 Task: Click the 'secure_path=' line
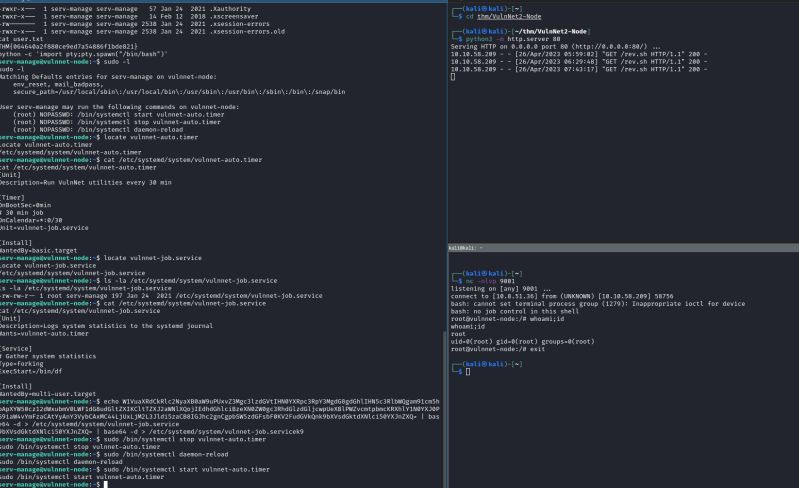coord(179,92)
